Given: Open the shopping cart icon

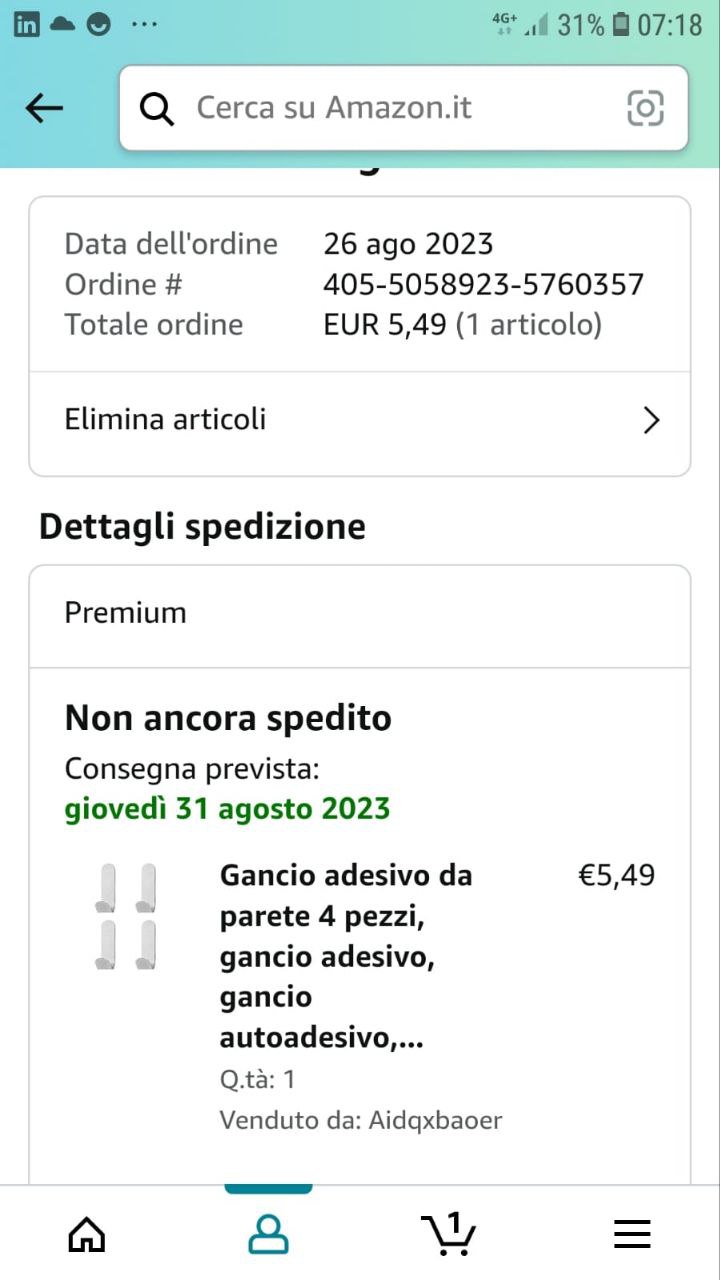Looking at the screenshot, I should pyautogui.click(x=448, y=1233).
